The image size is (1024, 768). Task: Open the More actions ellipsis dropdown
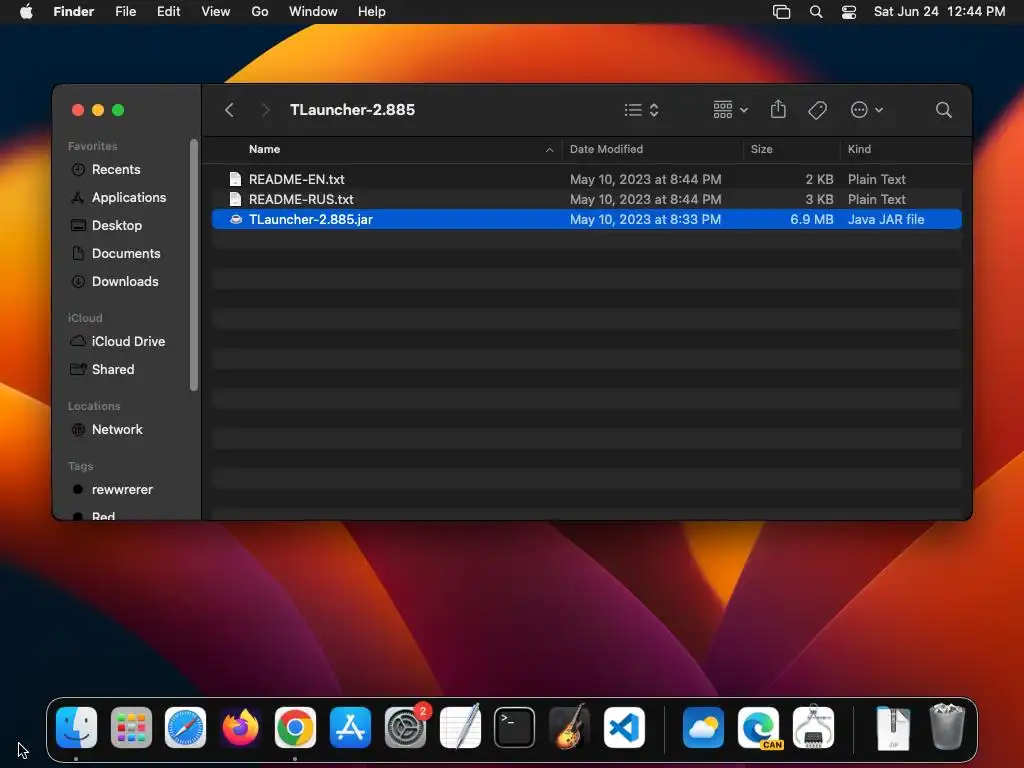tap(867, 110)
